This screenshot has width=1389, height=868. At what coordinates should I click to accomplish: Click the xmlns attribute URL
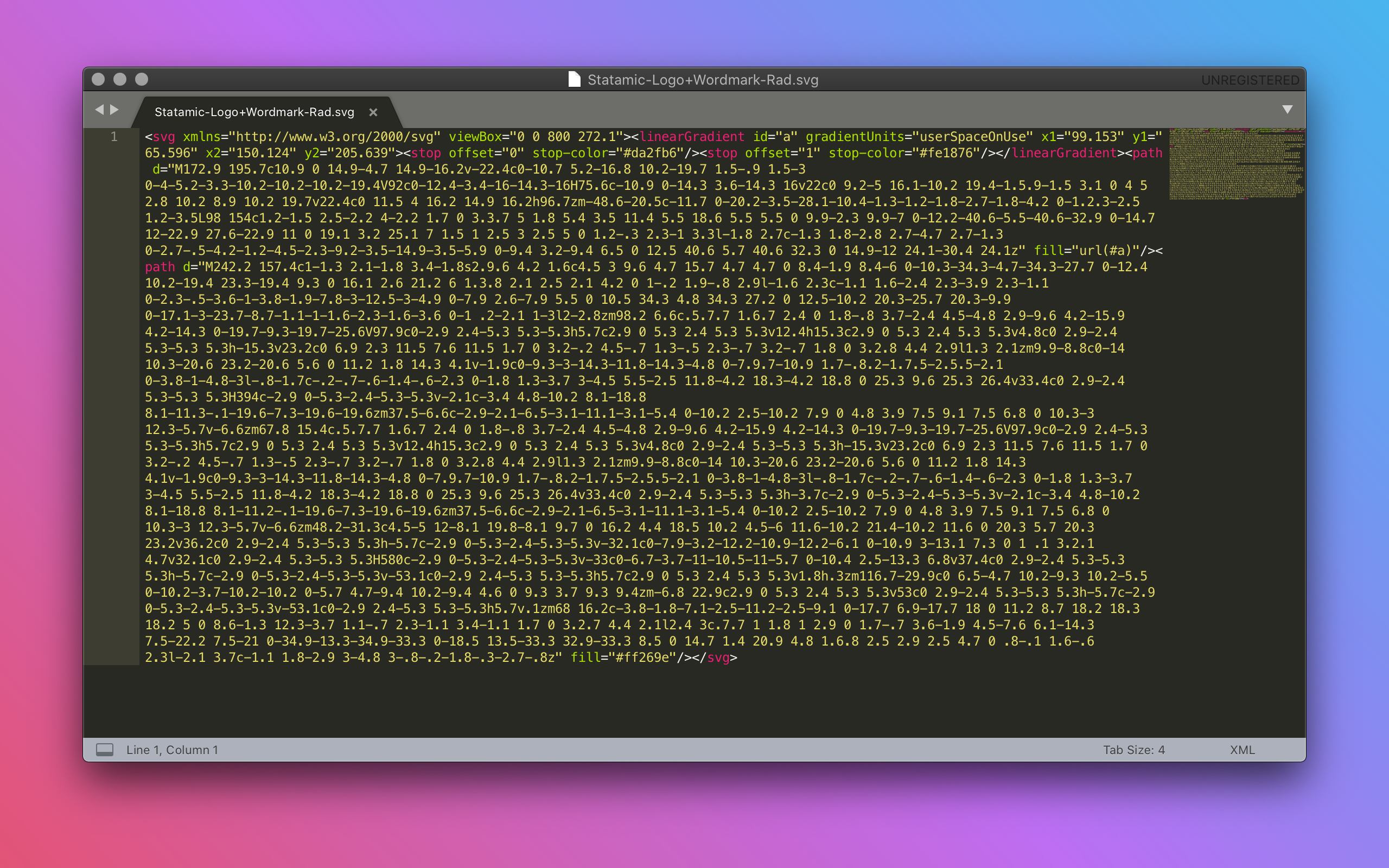tap(335, 137)
